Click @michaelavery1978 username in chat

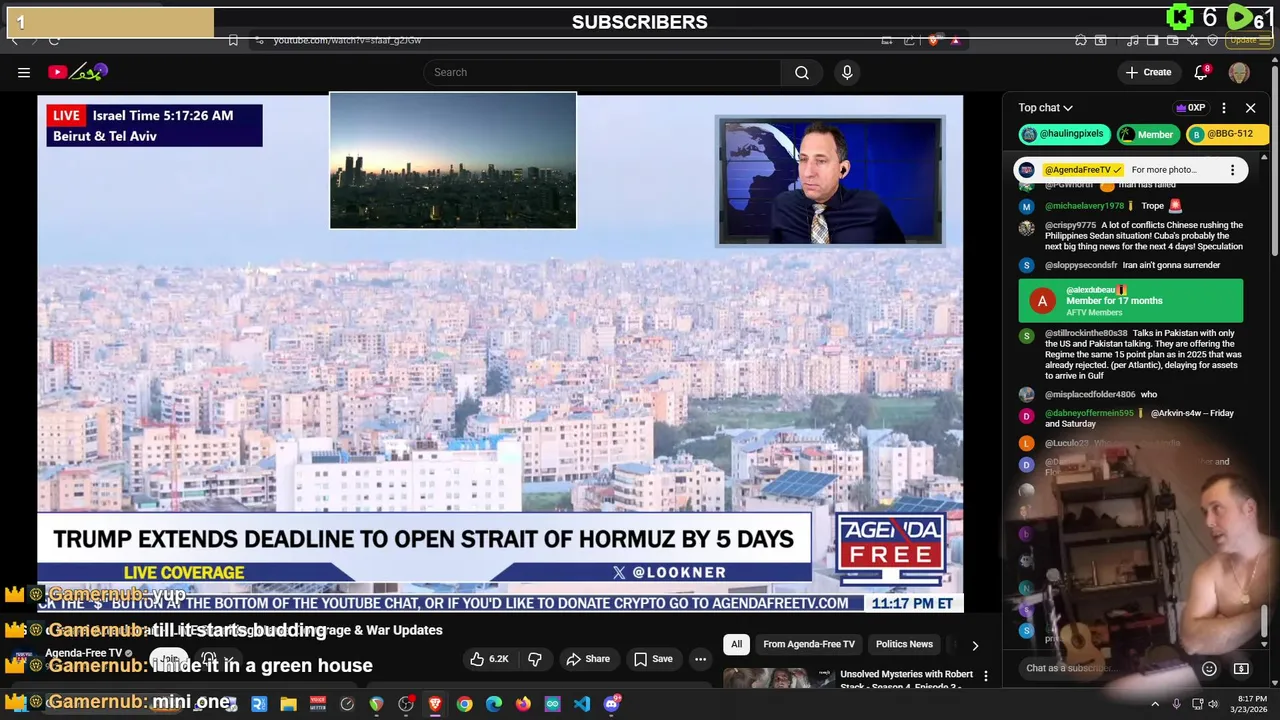click(x=1084, y=206)
